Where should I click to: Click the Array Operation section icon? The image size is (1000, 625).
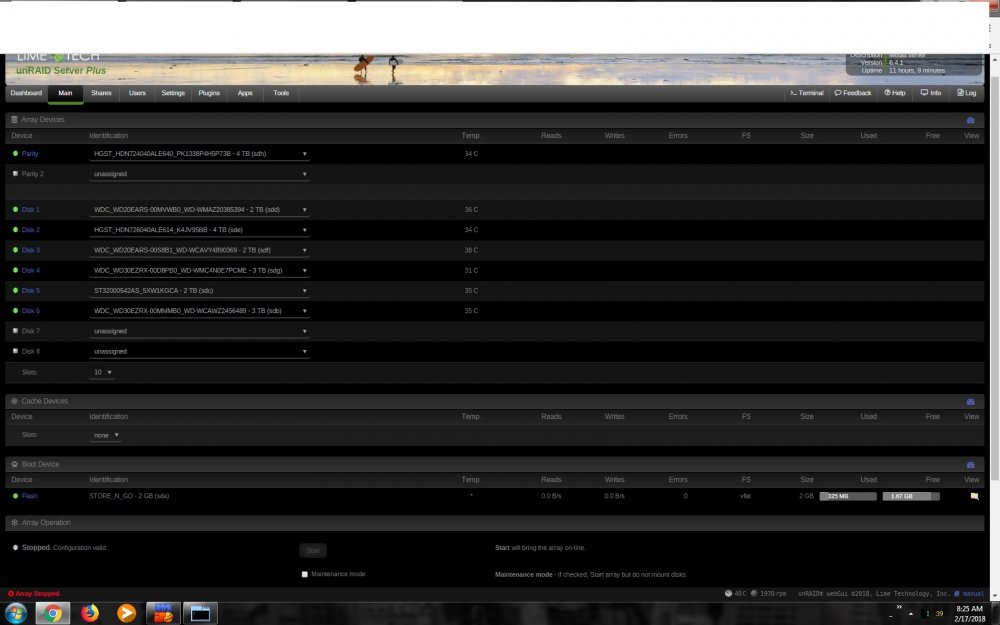tap(14, 523)
